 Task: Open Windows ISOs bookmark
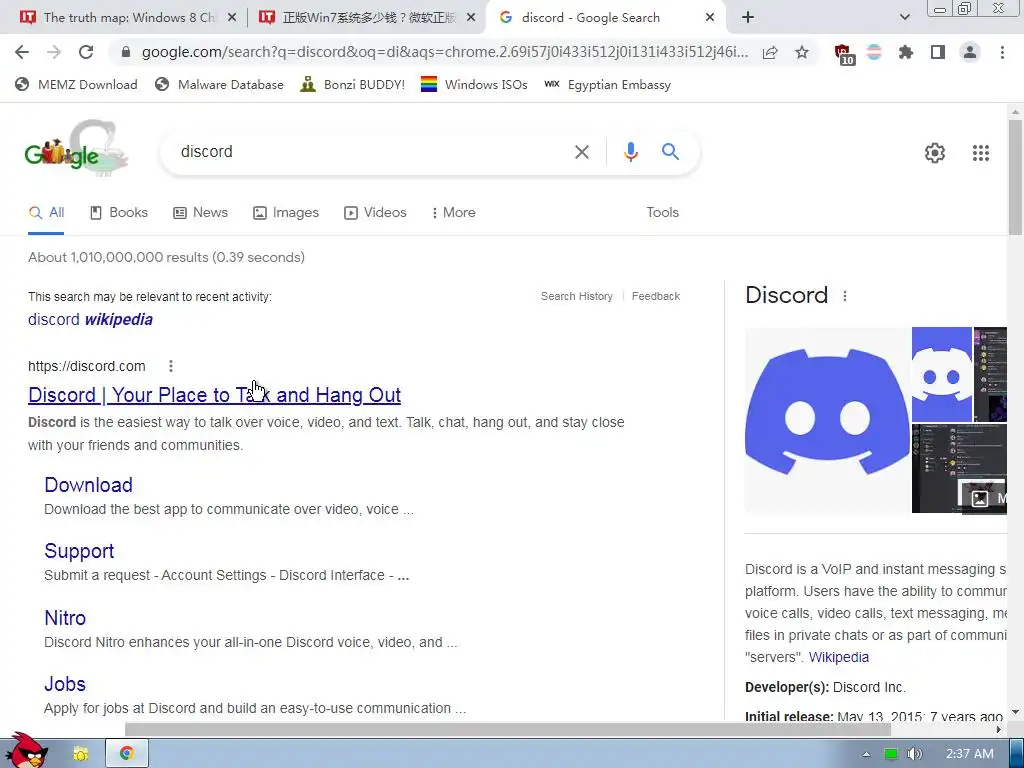[474, 84]
